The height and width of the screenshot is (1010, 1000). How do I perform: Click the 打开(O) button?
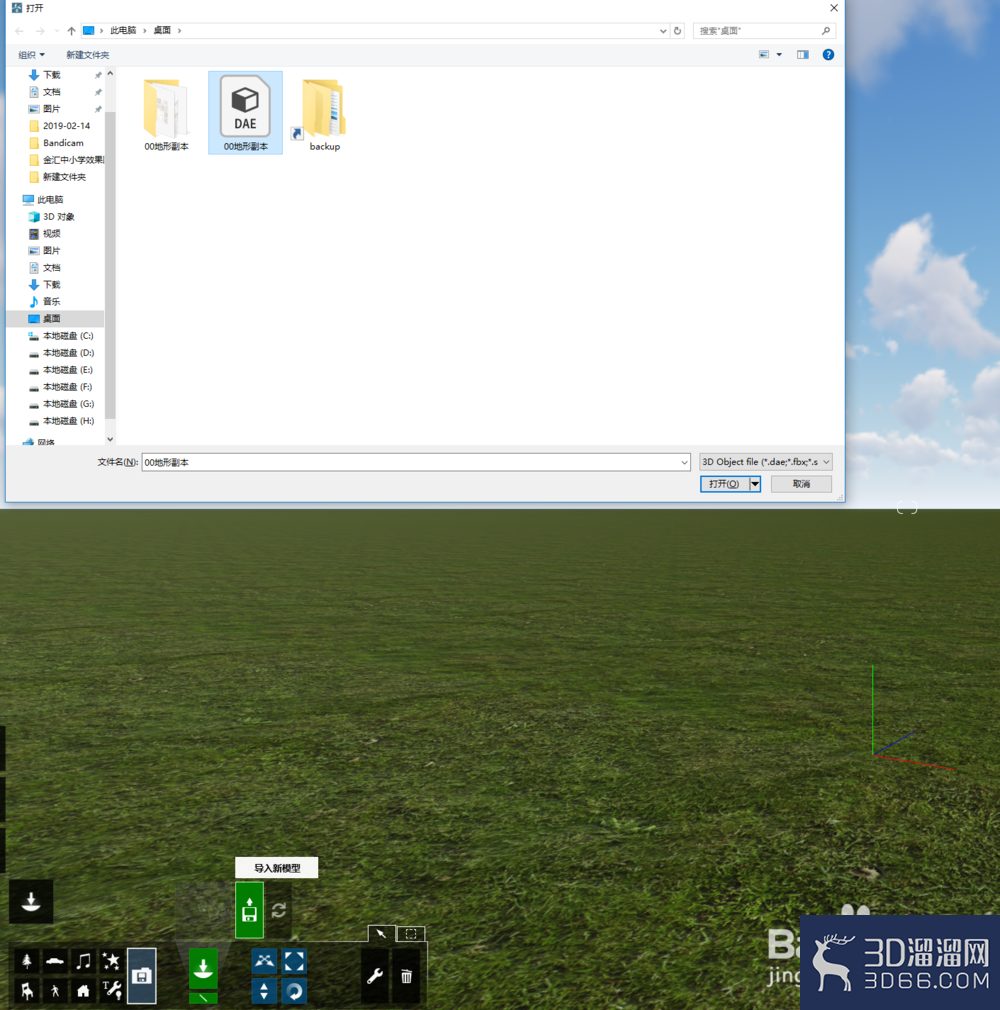pyautogui.click(x=724, y=484)
